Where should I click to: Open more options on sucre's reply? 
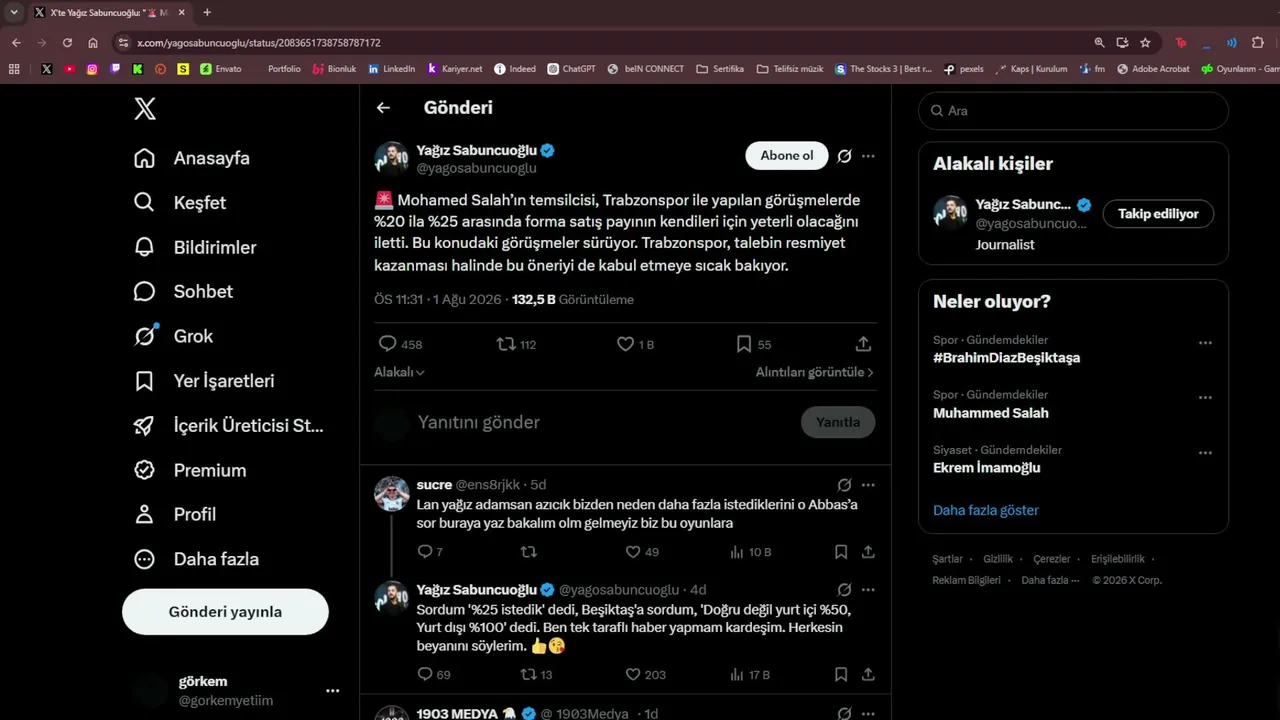click(868, 485)
